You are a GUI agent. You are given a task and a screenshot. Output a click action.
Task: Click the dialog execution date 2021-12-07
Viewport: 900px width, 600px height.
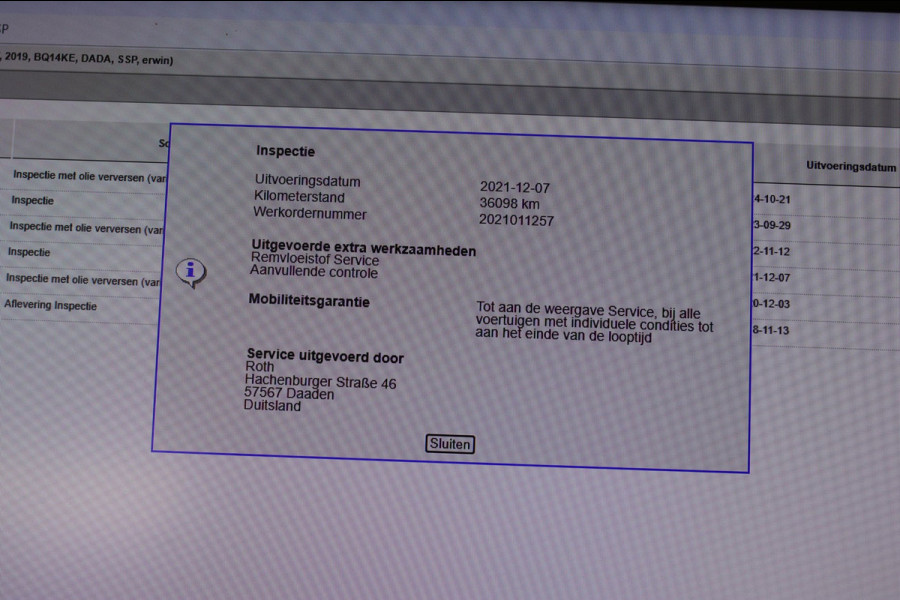point(515,187)
